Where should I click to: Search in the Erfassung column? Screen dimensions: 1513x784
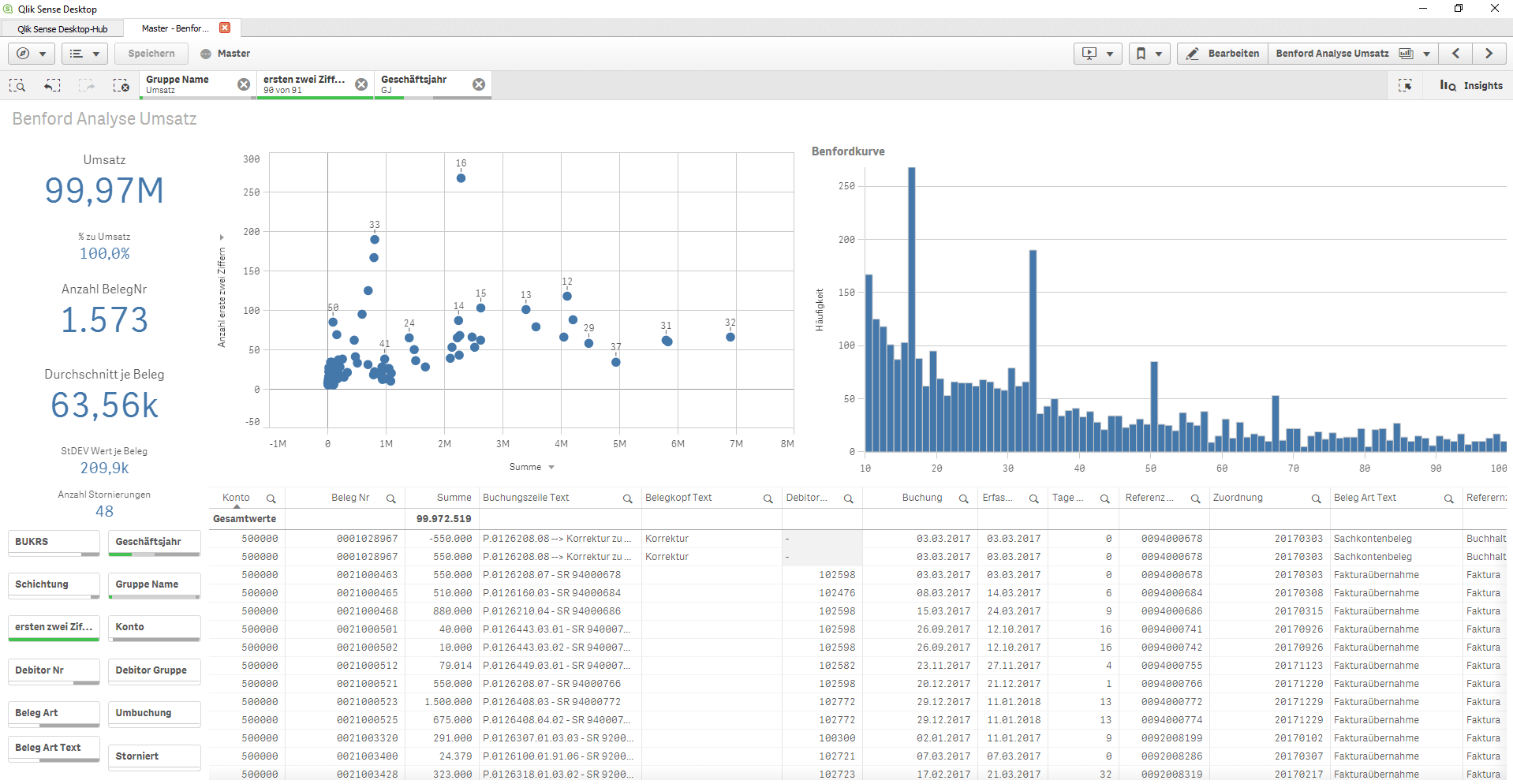[x=1033, y=498]
